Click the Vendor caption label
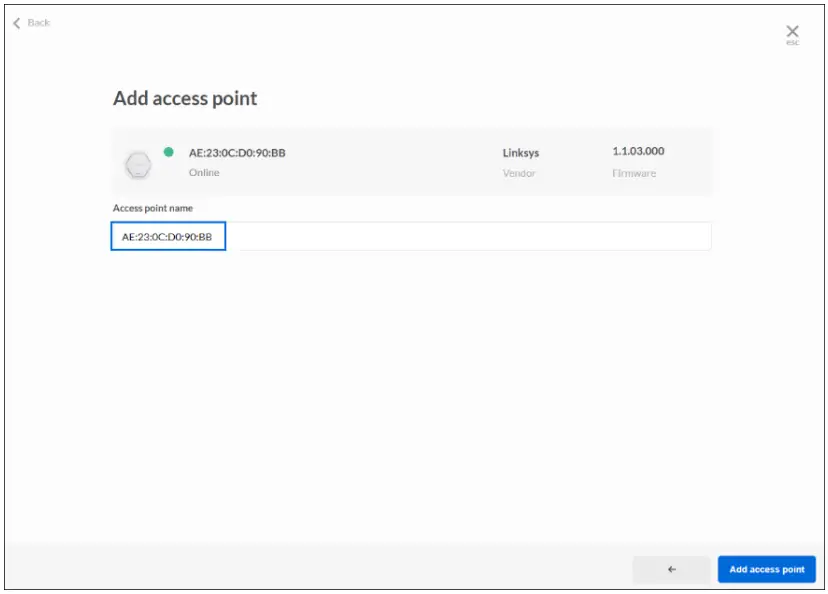The image size is (828, 594). coord(519,173)
